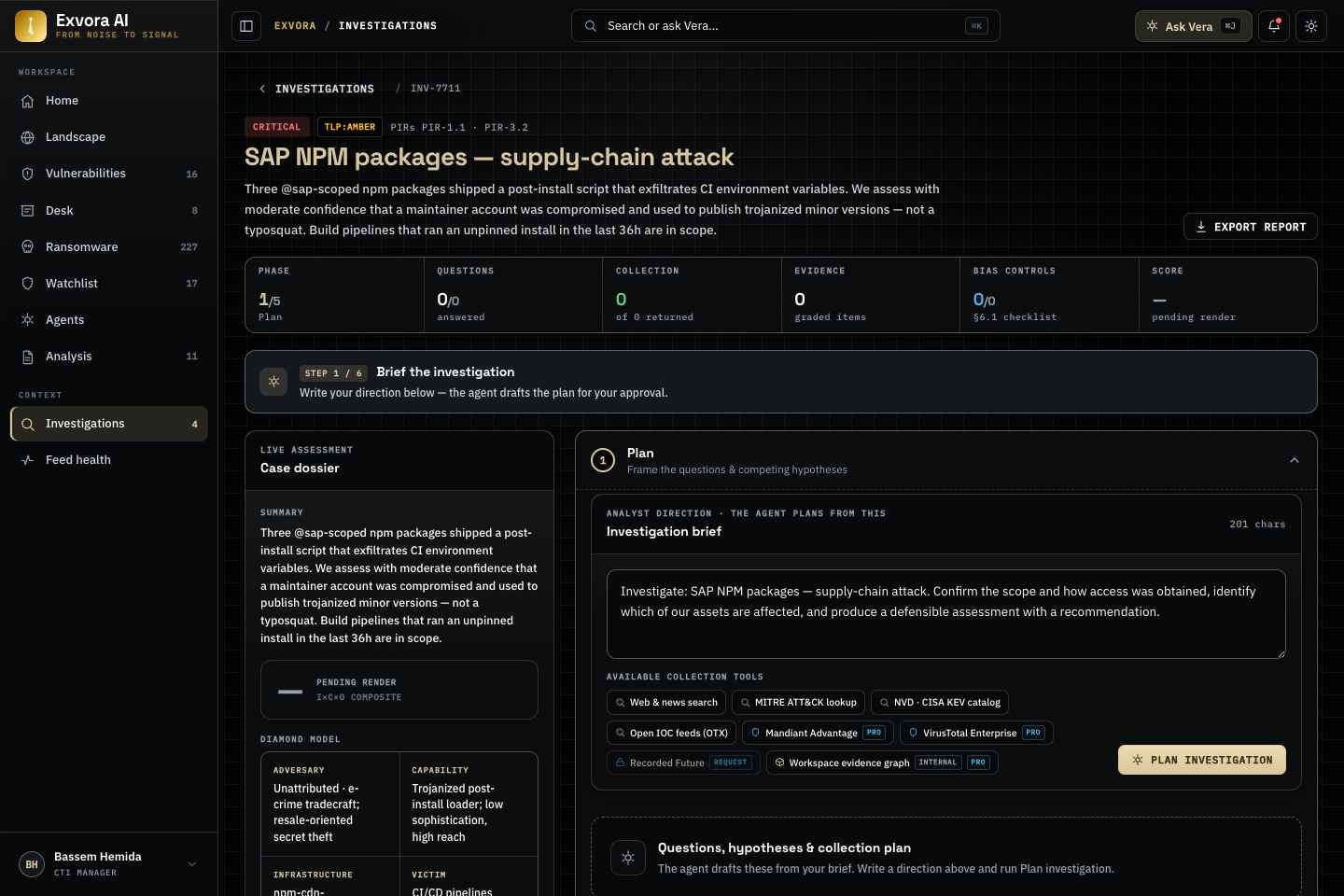Click the CRITICAL severity tag
Image resolution: width=1344 pixels, height=896 pixels.
277,127
